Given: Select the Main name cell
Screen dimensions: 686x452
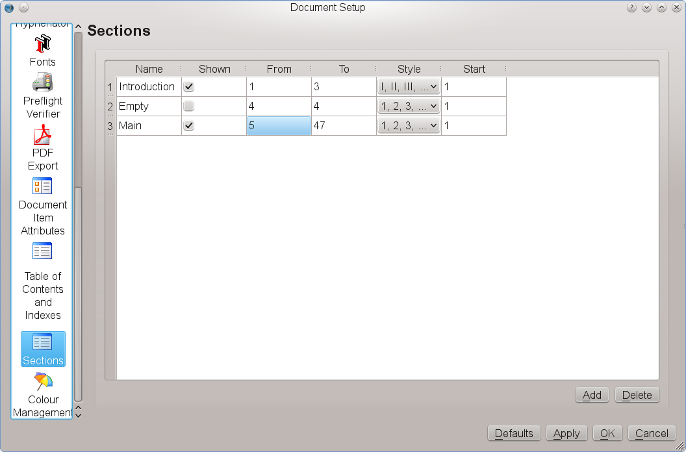Looking at the screenshot, I should (149, 126).
